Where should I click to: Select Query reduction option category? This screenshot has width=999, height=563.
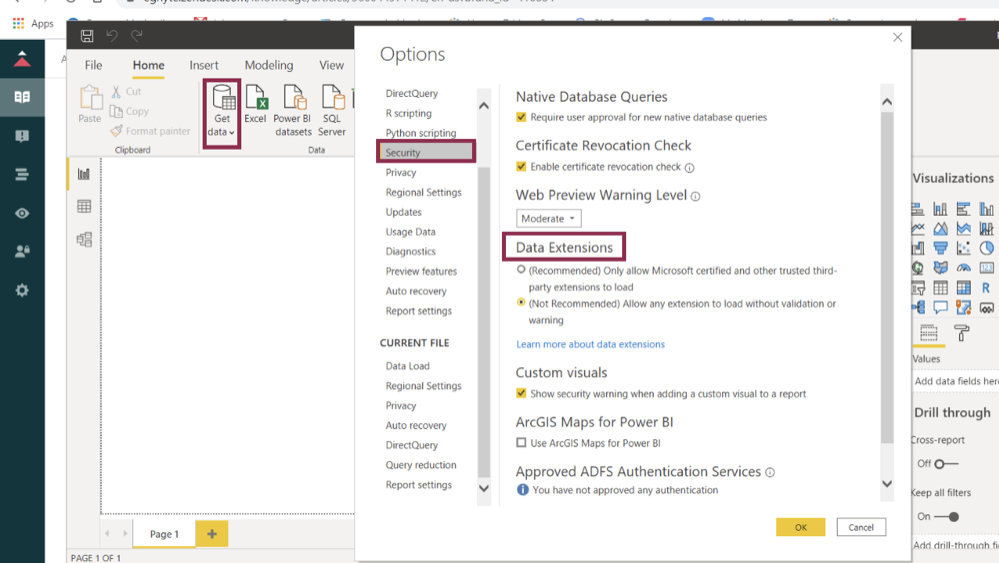[421, 465]
